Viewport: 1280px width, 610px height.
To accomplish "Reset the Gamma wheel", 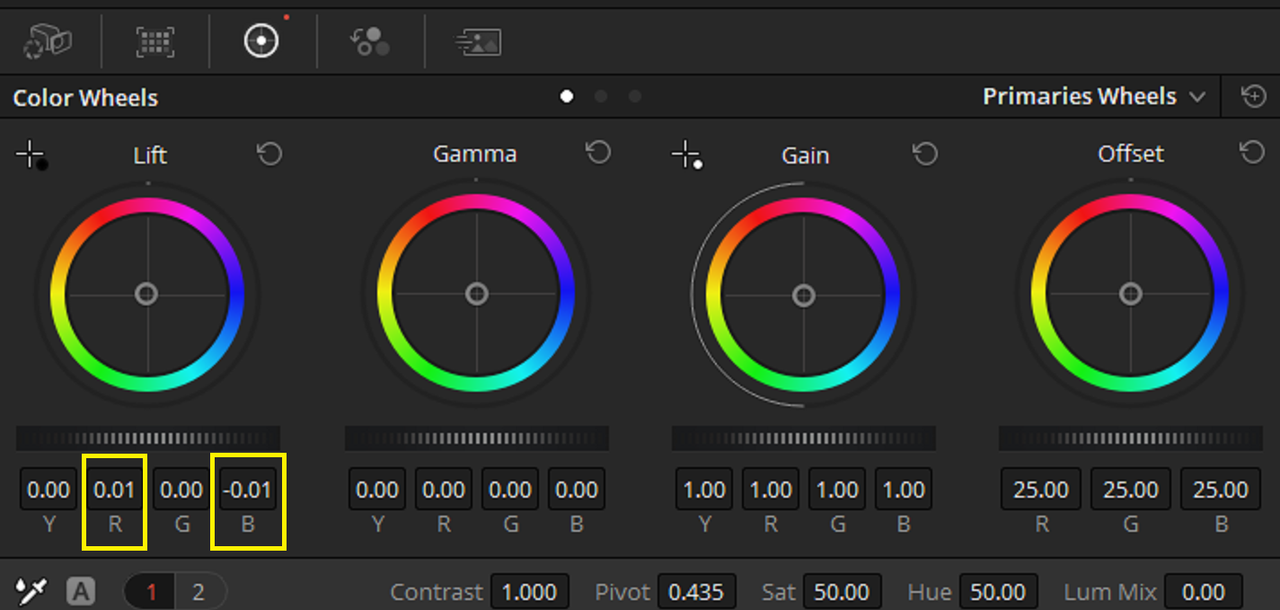I will point(598,152).
